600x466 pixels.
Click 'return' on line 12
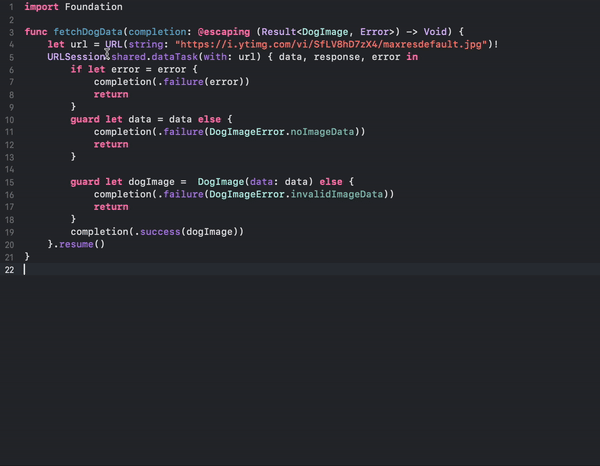click(x=111, y=144)
